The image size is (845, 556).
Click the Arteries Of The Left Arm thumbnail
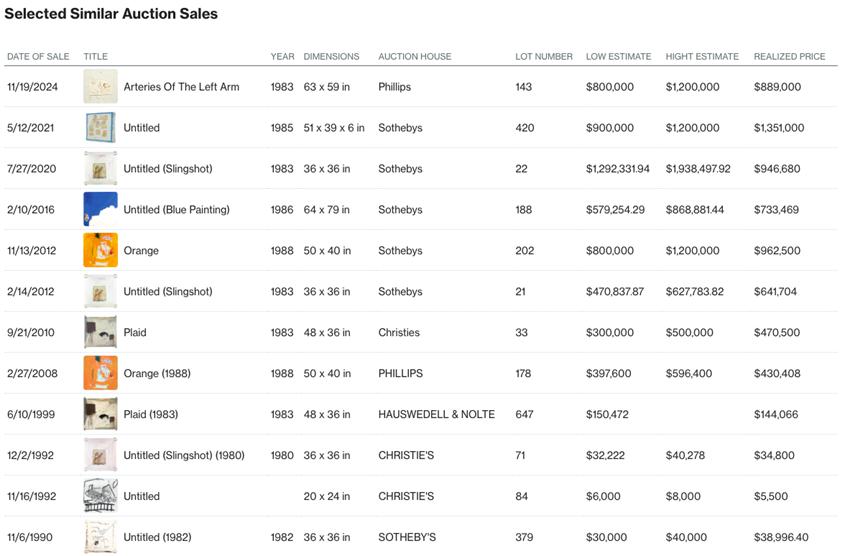100,87
